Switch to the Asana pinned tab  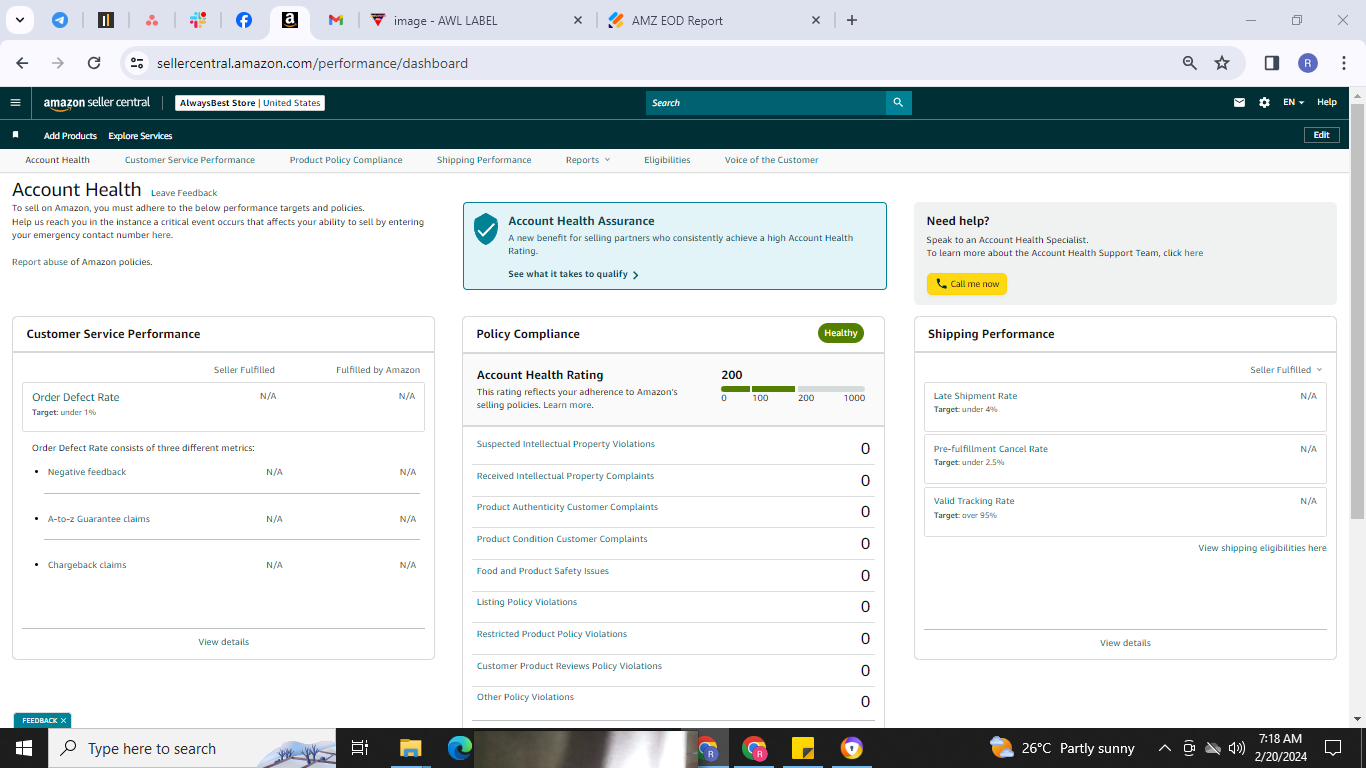point(152,20)
